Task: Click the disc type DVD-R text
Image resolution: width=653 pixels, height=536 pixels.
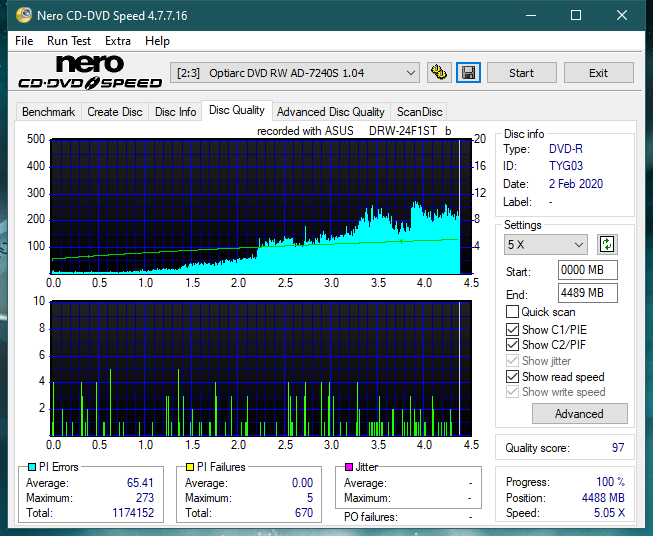Action: [566, 149]
